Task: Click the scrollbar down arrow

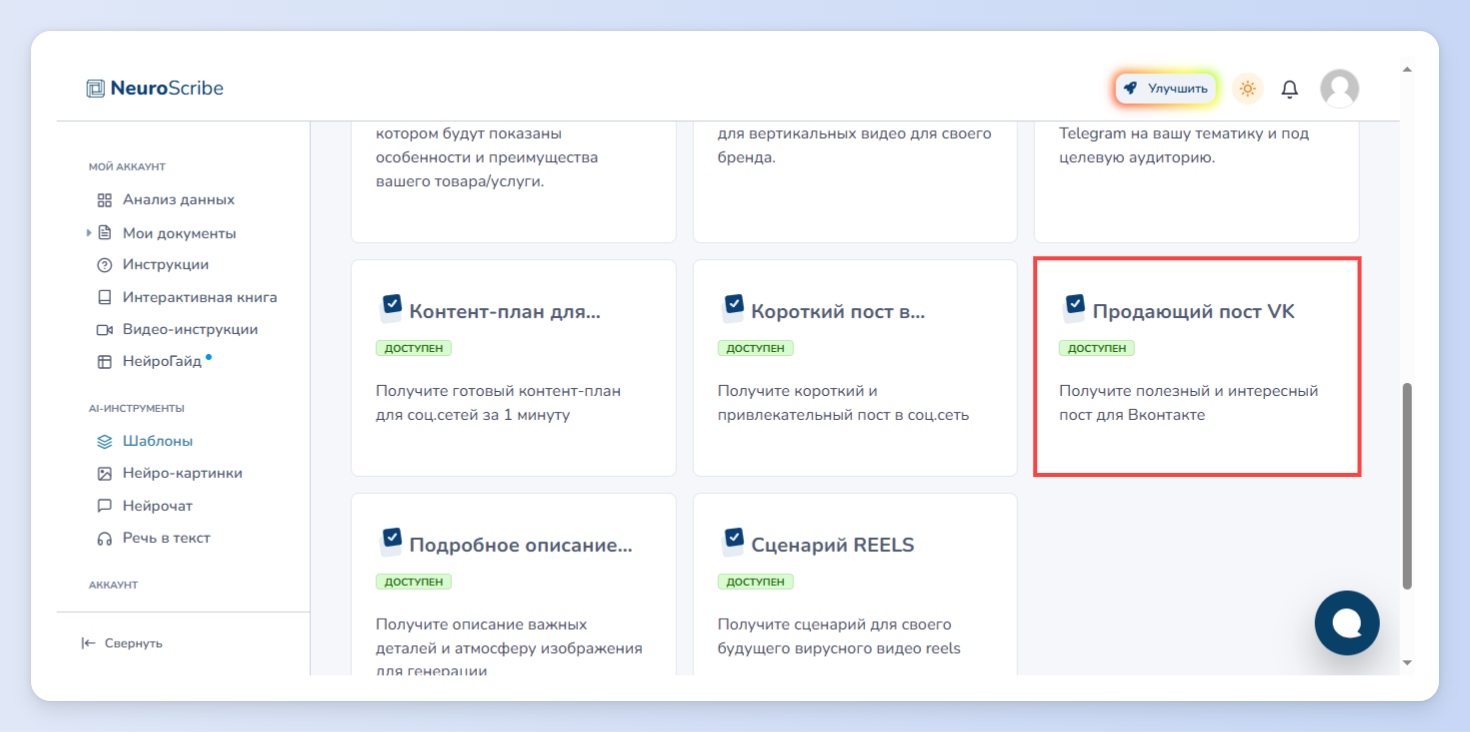Action: (1407, 662)
